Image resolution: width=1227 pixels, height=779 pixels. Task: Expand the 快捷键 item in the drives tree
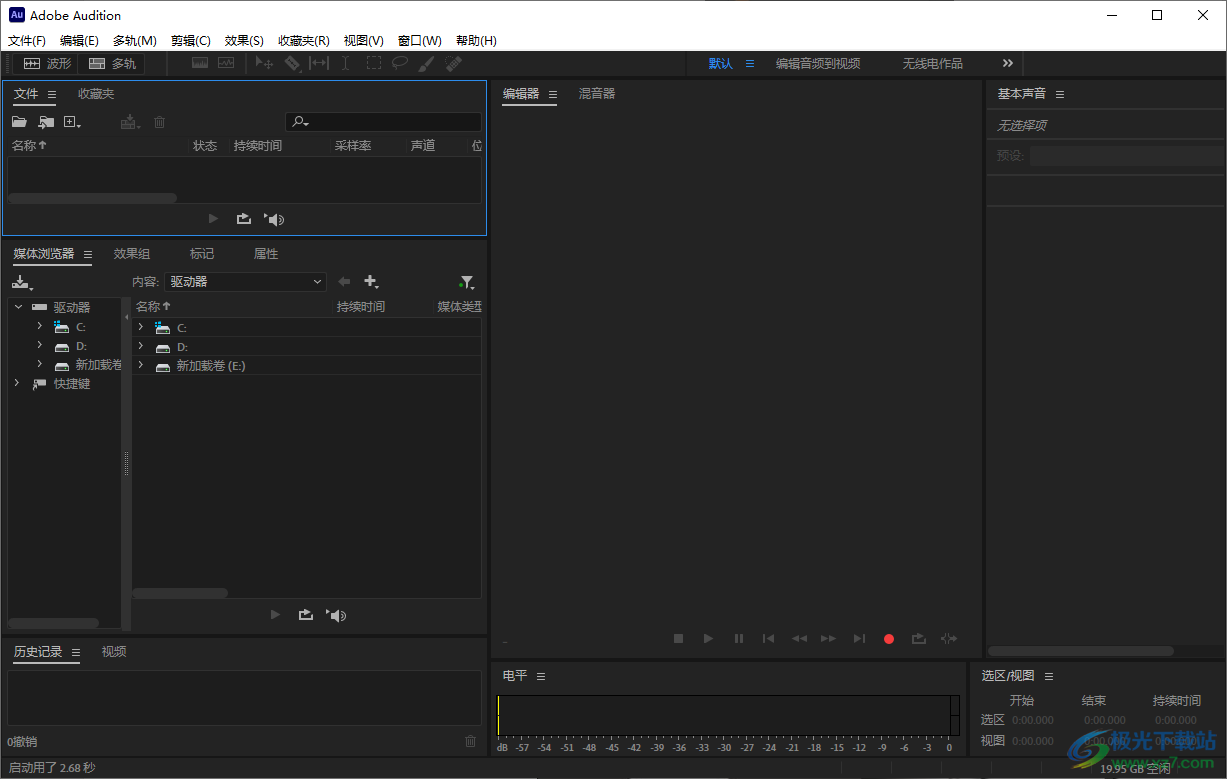(x=16, y=383)
